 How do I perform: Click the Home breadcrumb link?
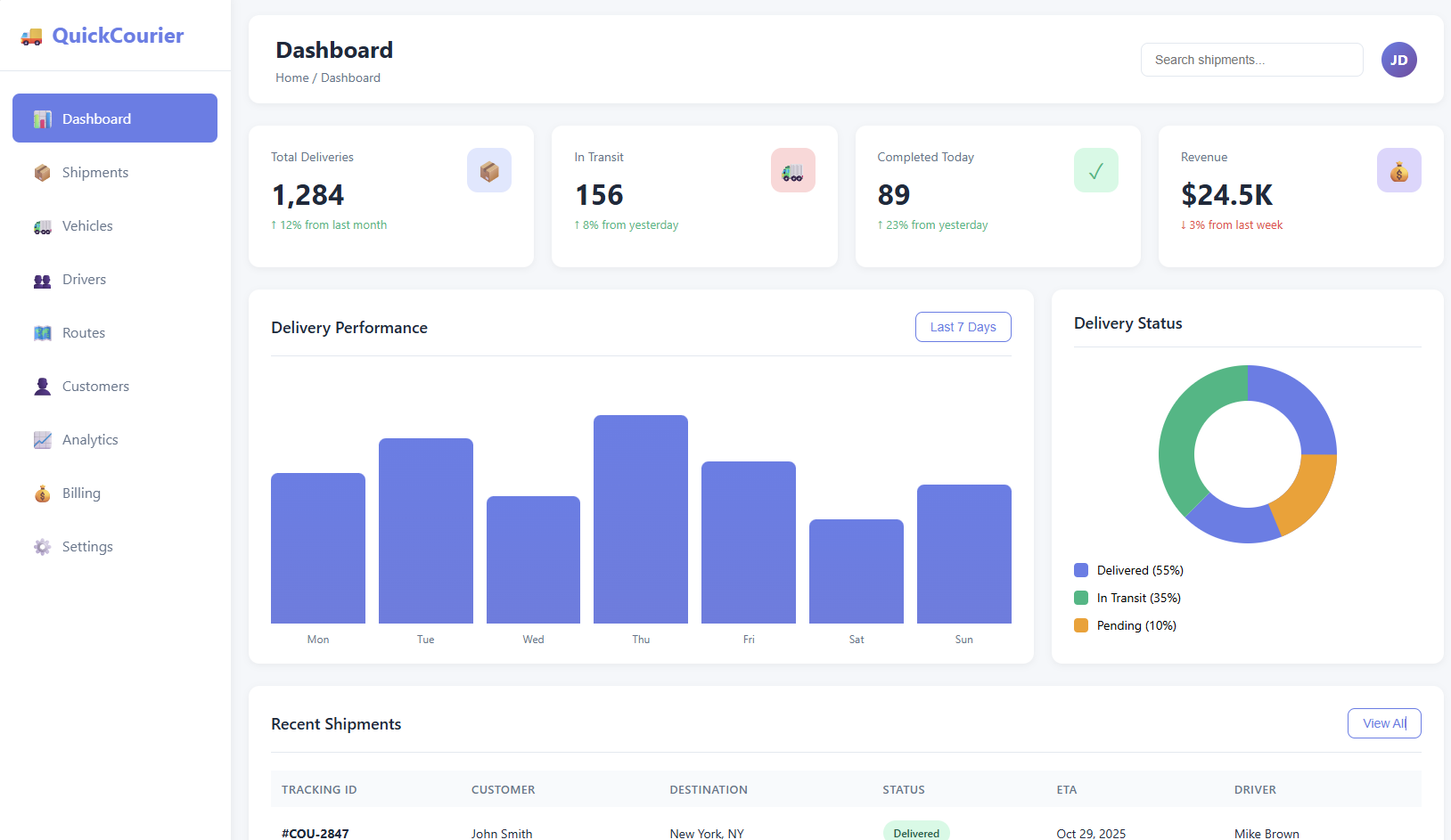point(292,77)
